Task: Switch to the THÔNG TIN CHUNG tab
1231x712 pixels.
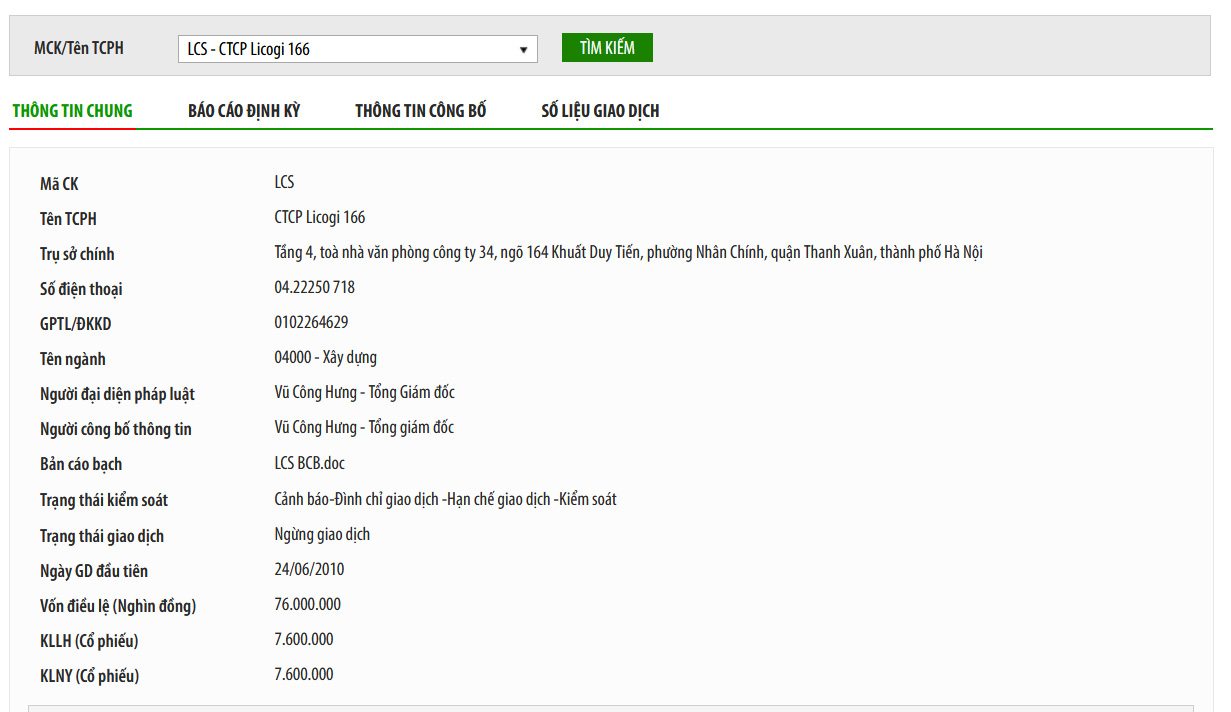Action: (x=72, y=111)
